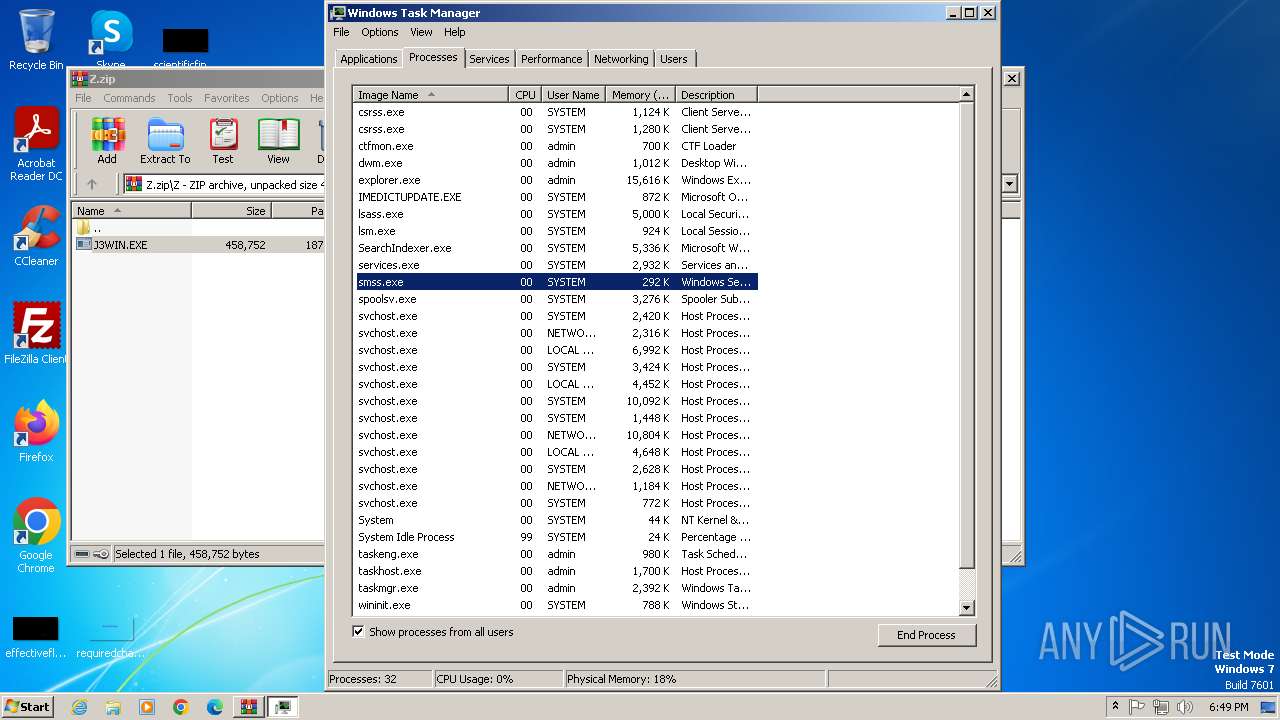The height and width of the screenshot is (720, 1280).
Task: Click WinRAR taskbar button
Action: (x=249, y=707)
